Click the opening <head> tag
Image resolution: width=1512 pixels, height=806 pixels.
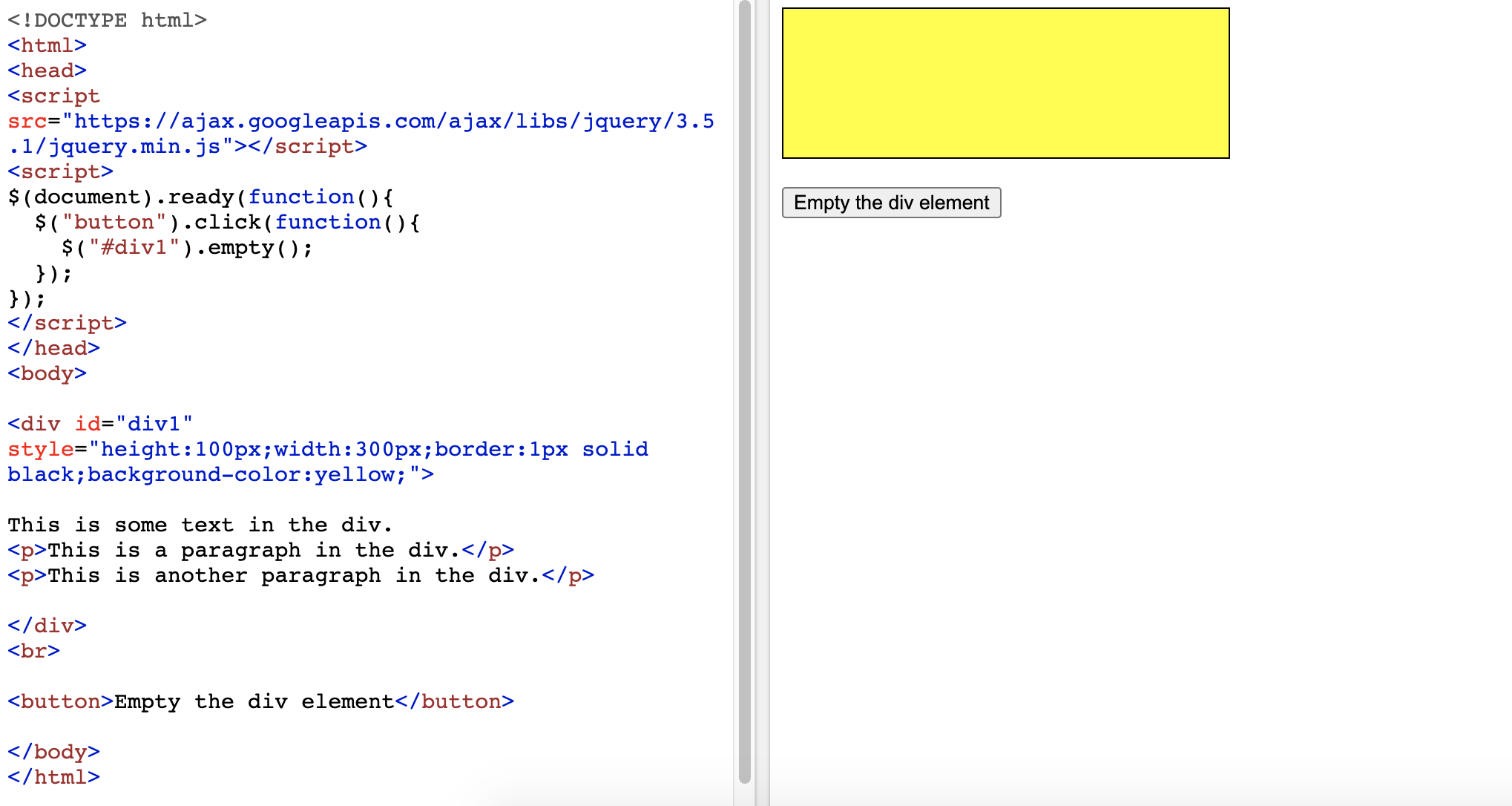point(47,71)
